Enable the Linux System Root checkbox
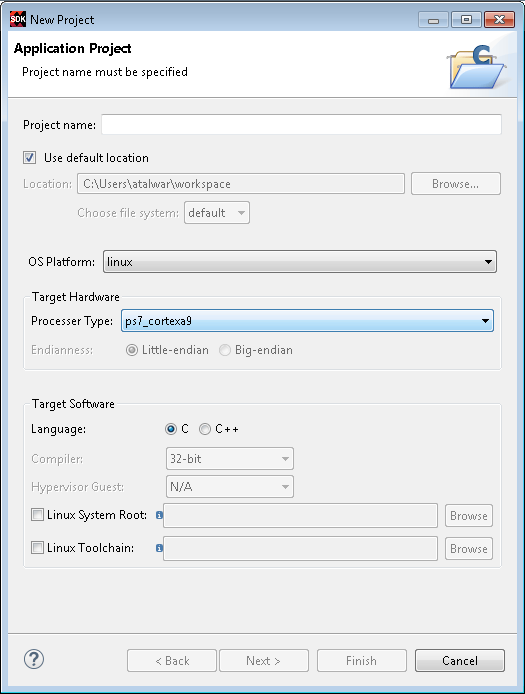Image resolution: width=525 pixels, height=694 pixels. pos(37,515)
